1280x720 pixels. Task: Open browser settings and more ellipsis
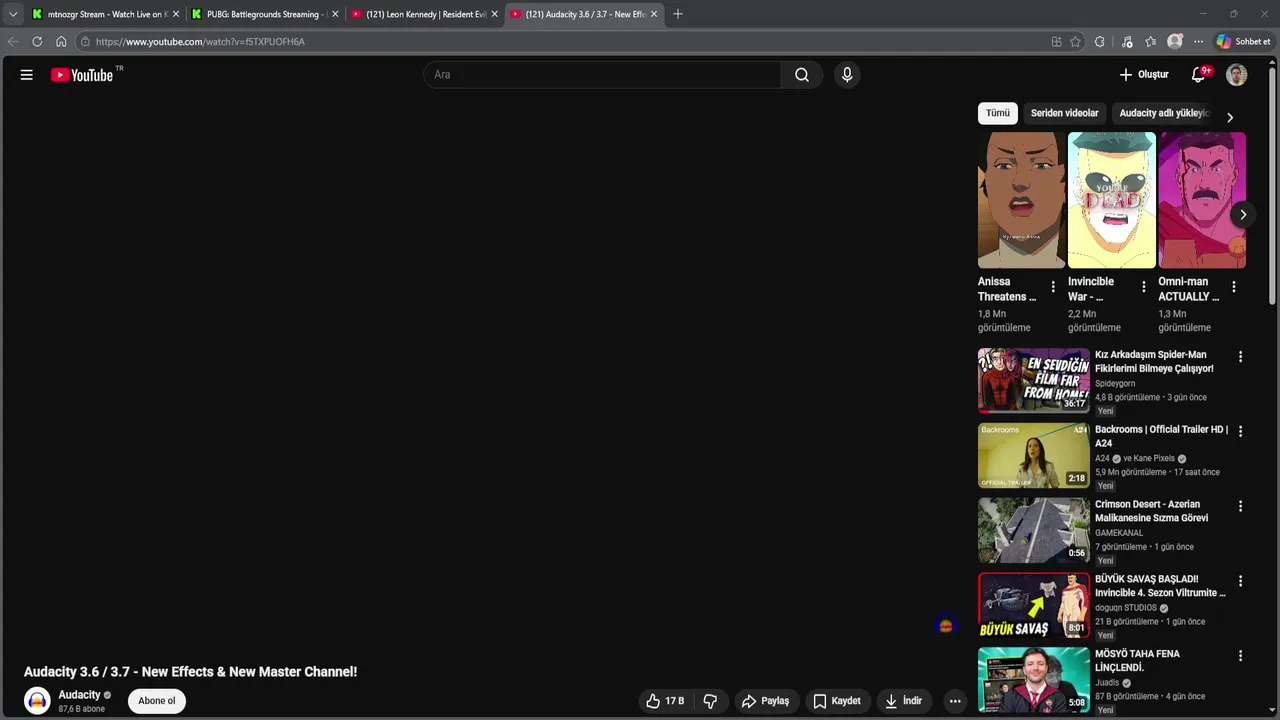tap(1198, 42)
